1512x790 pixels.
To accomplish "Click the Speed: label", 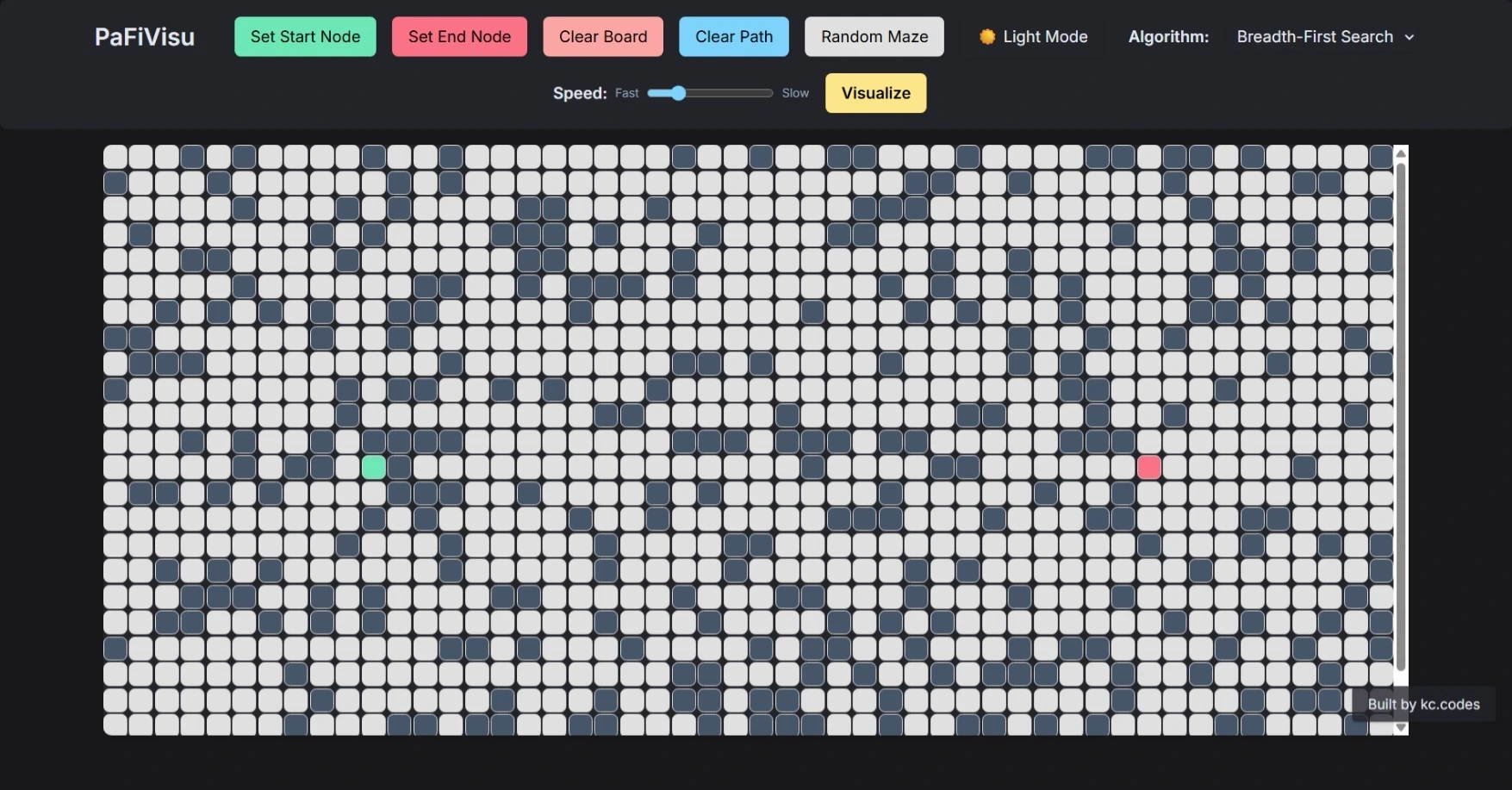I will (x=580, y=93).
